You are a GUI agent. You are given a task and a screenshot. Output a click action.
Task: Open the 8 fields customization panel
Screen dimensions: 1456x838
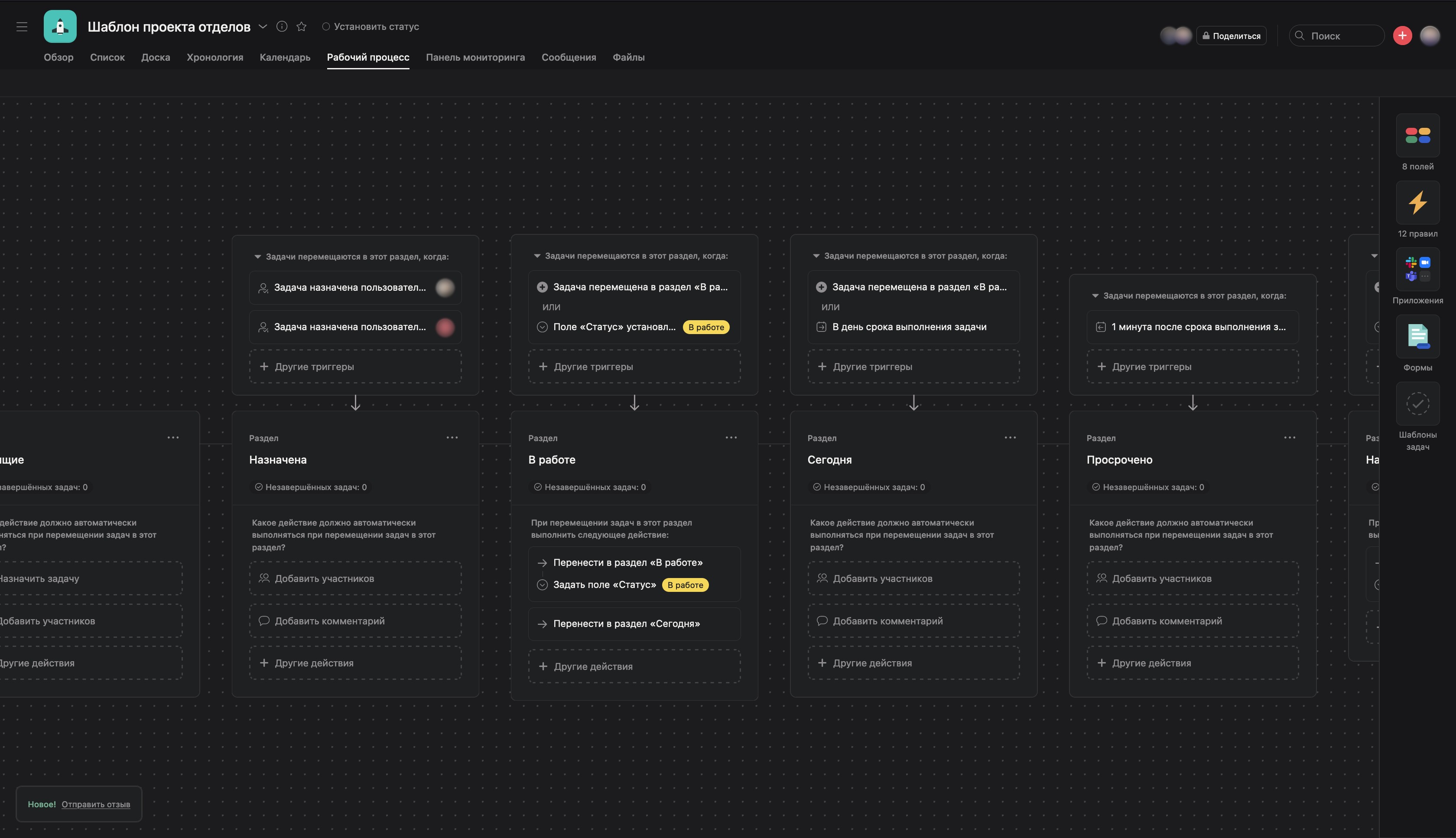pos(1417,136)
